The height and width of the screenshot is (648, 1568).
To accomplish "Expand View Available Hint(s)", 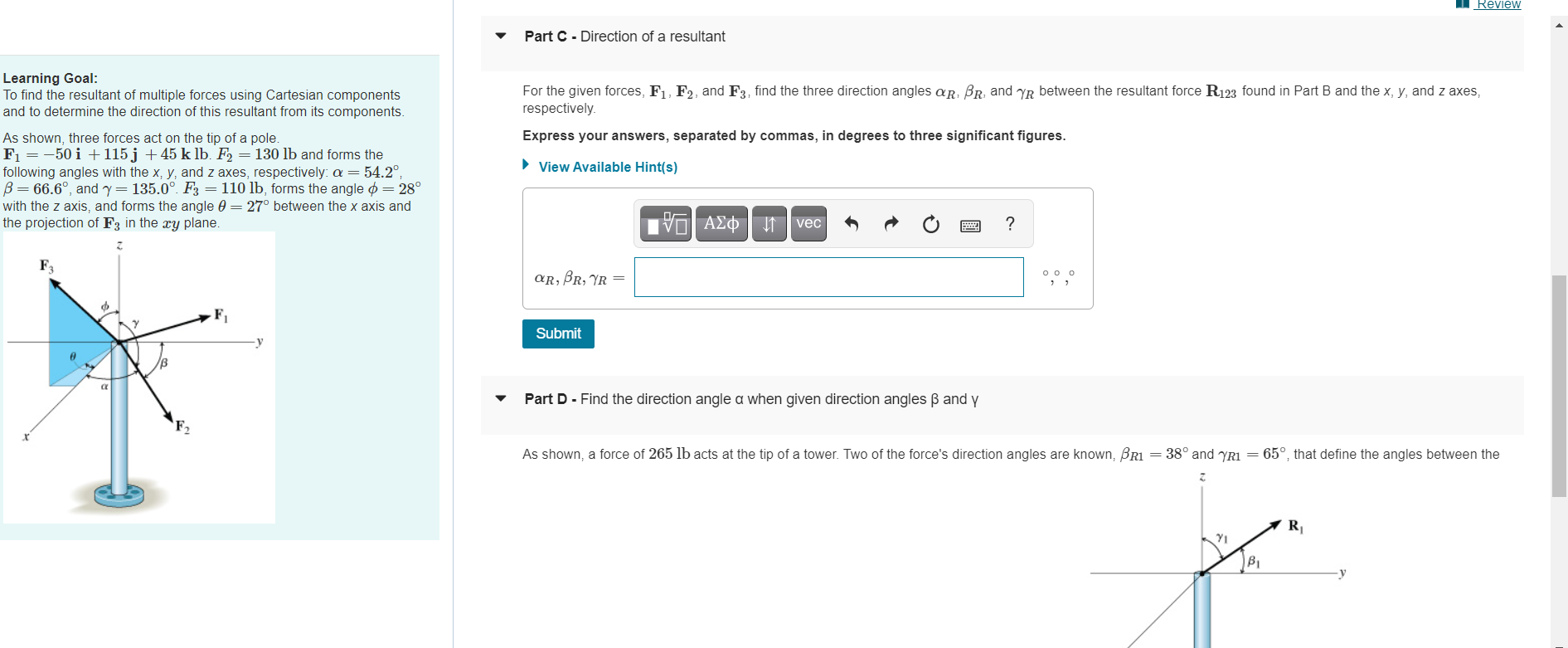I will pos(607,167).
